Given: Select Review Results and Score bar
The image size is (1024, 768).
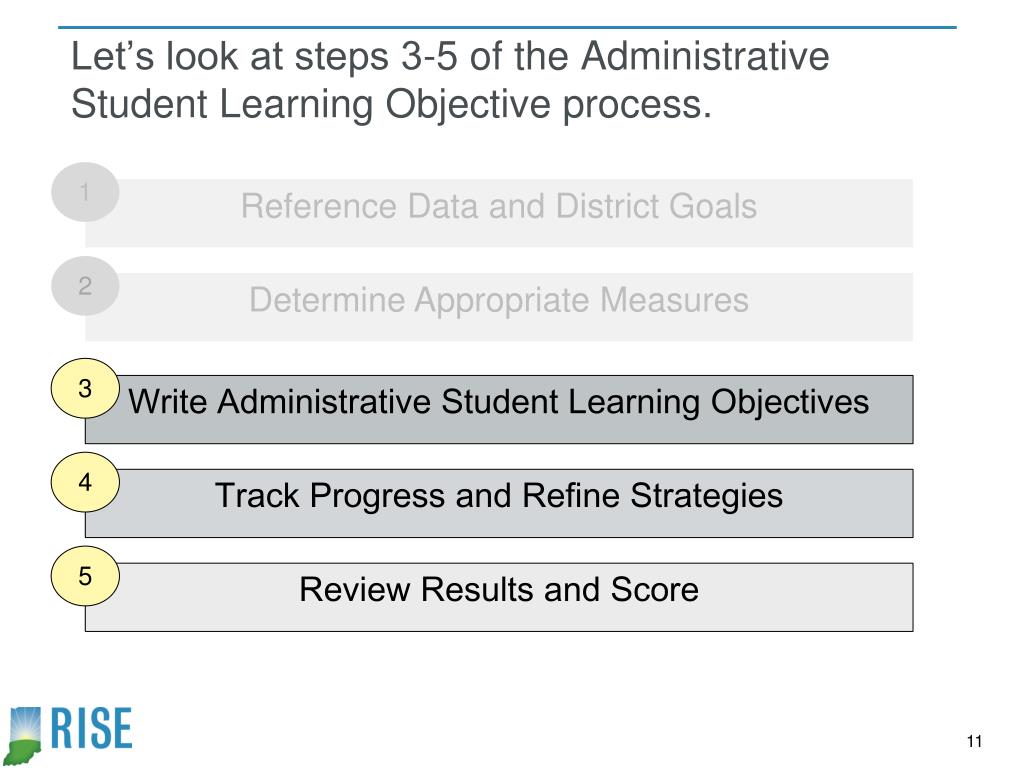Looking at the screenshot, I should pos(499,597).
